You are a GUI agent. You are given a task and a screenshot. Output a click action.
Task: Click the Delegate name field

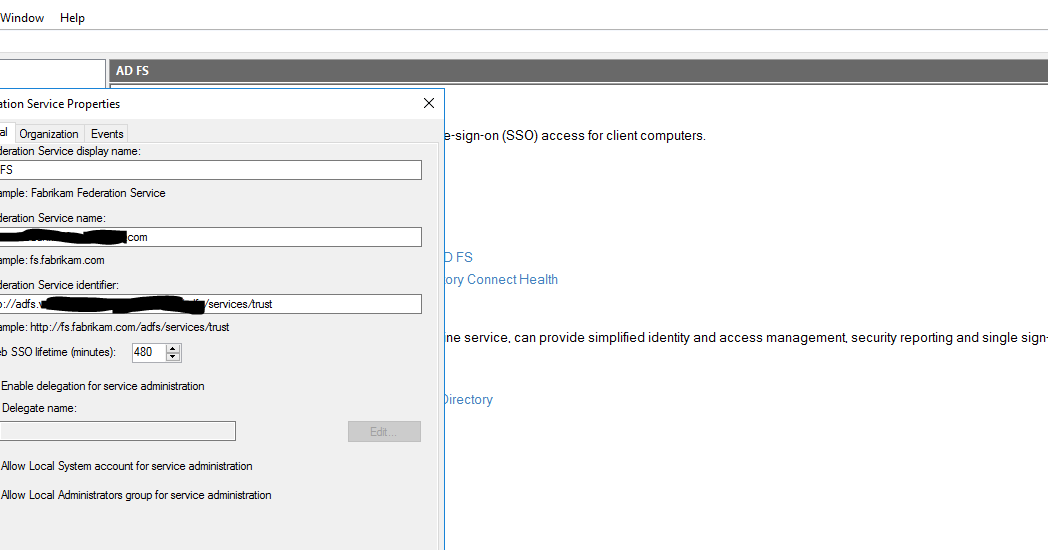[118, 431]
